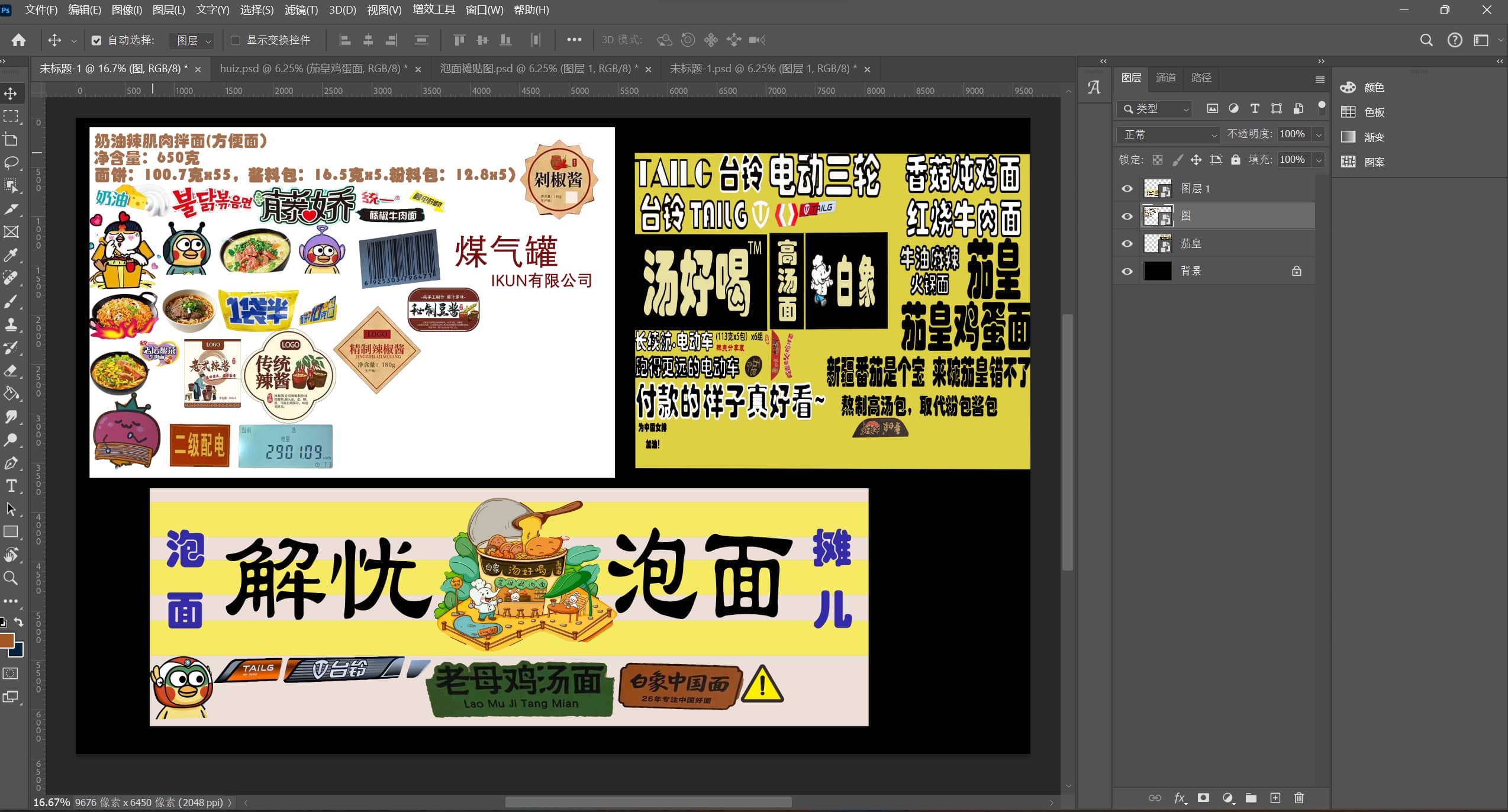Screen dimensions: 1508x812
Task: Switch to the 路径 tab
Action: [x=1201, y=78]
